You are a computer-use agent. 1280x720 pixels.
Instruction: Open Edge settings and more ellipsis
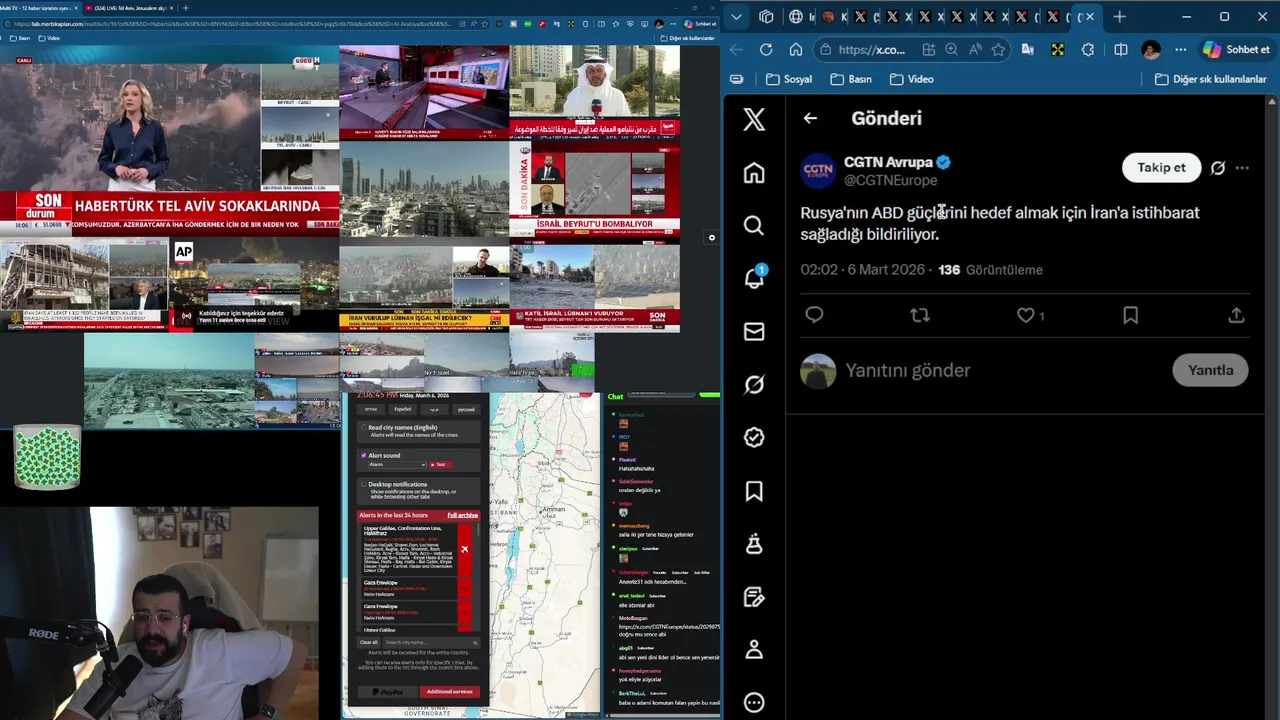[1181, 49]
